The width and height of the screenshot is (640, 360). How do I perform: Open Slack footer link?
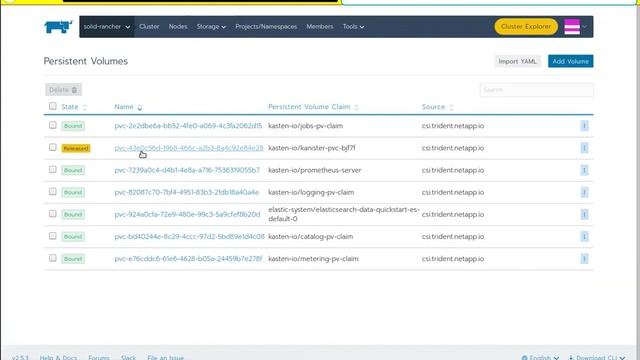pyautogui.click(x=128, y=357)
